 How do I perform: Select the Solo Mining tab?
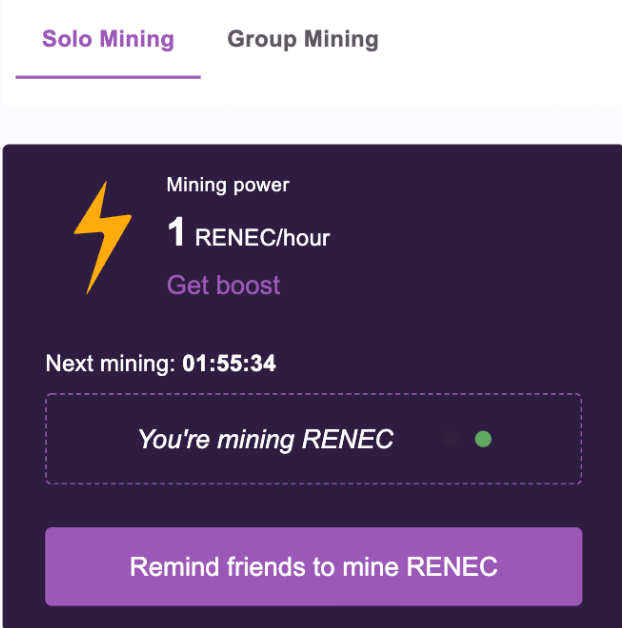click(108, 40)
